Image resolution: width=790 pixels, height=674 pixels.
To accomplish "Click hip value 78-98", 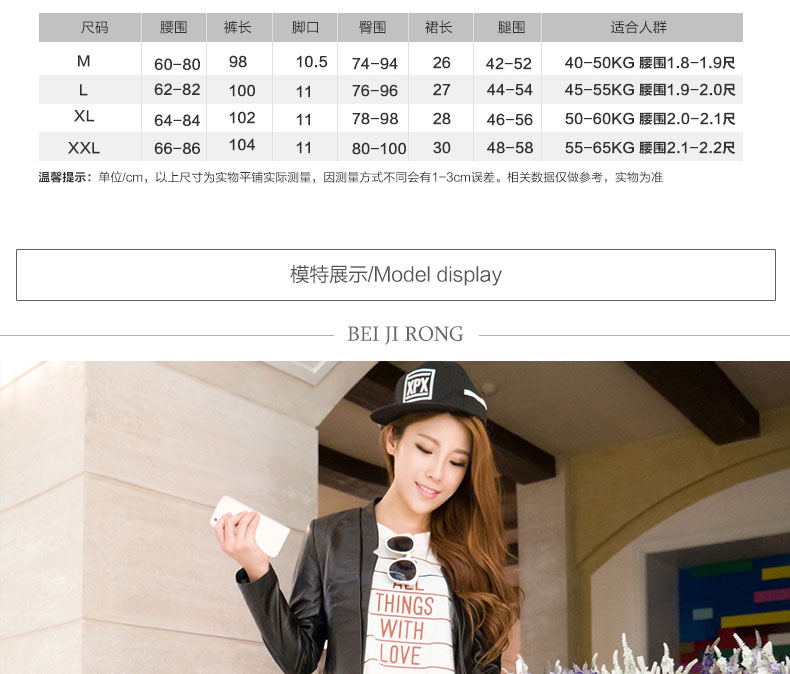I will coord(375,119).
